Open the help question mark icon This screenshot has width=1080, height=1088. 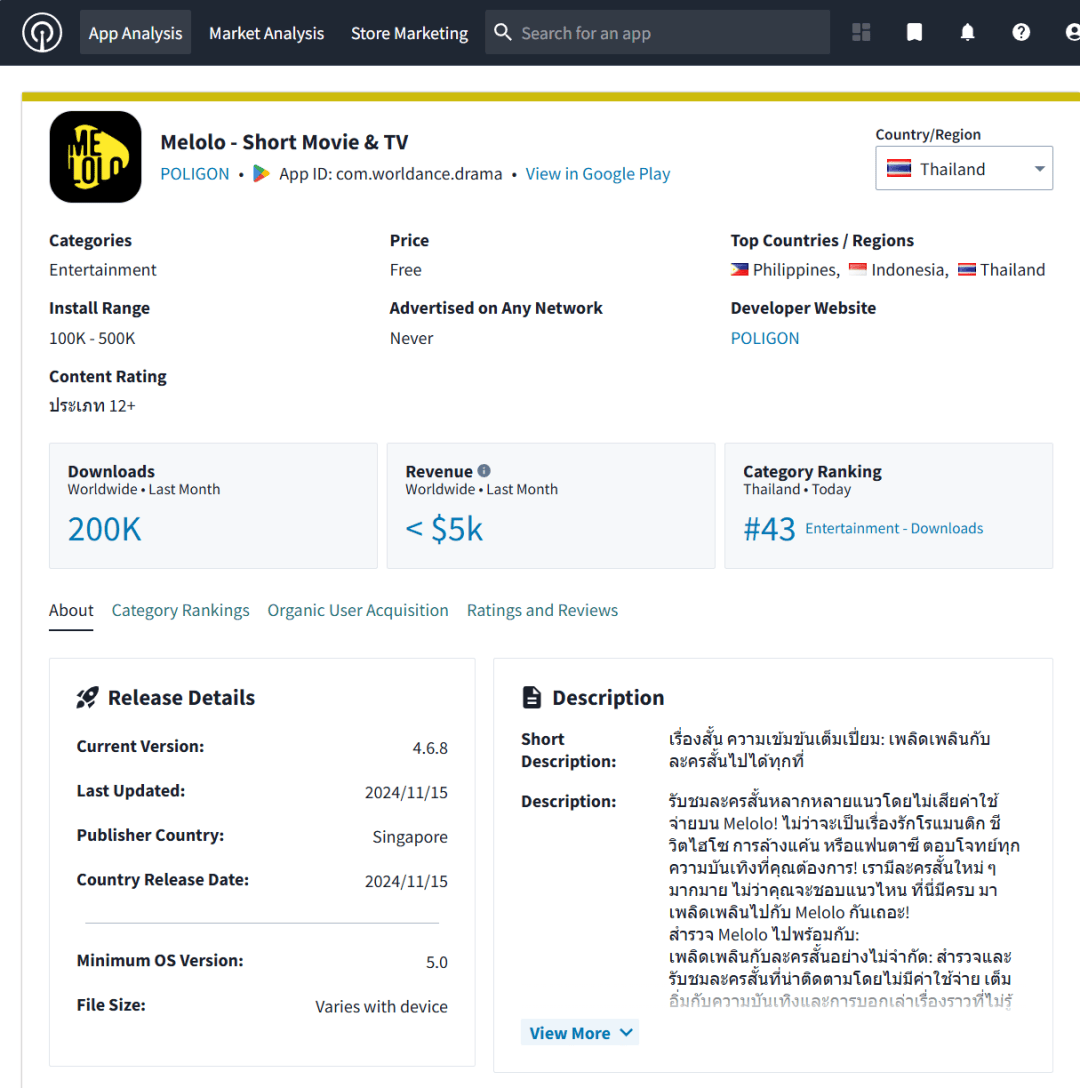(x=1020, y=33)
